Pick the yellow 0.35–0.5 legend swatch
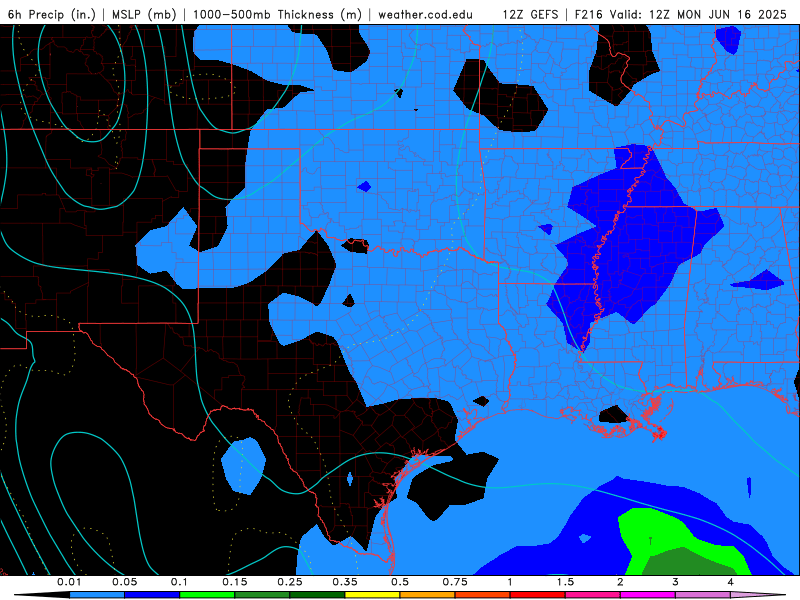Viewport: 800px width, 600px height. (x=372, y=595)
